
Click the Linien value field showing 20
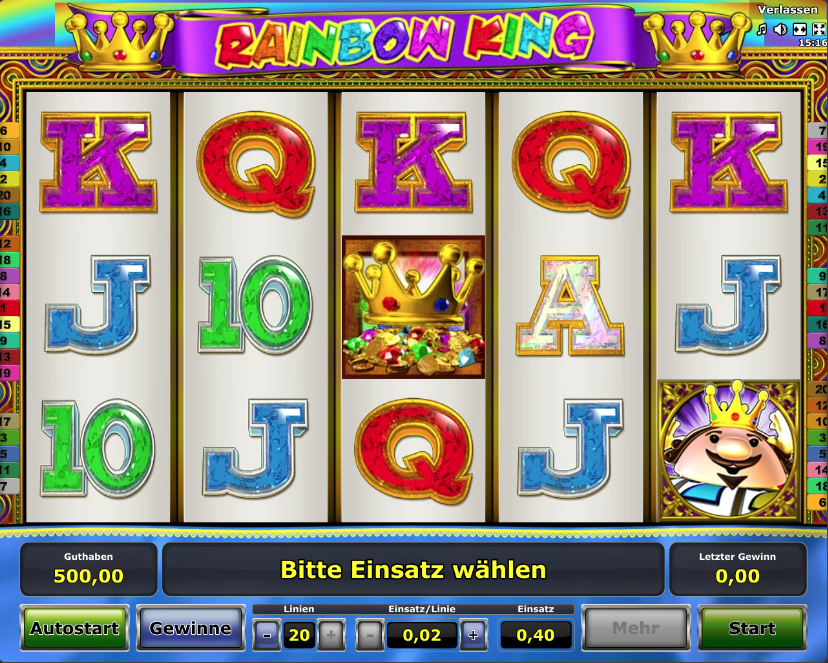pos(299,635)
